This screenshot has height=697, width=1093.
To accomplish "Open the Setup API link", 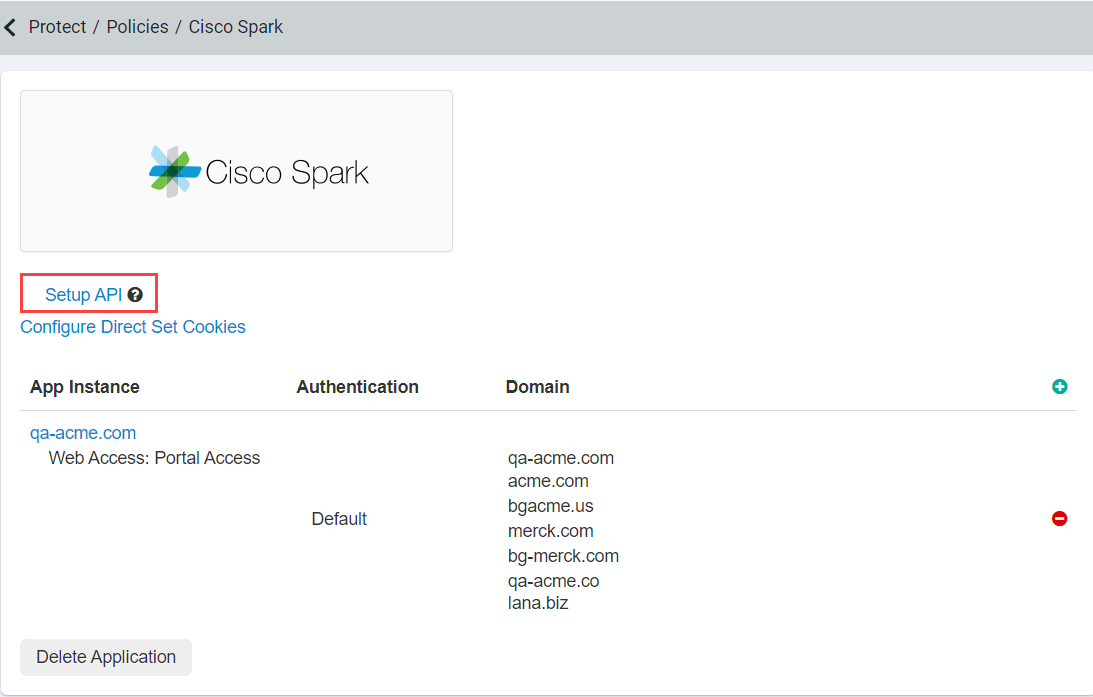I will 84,295.
